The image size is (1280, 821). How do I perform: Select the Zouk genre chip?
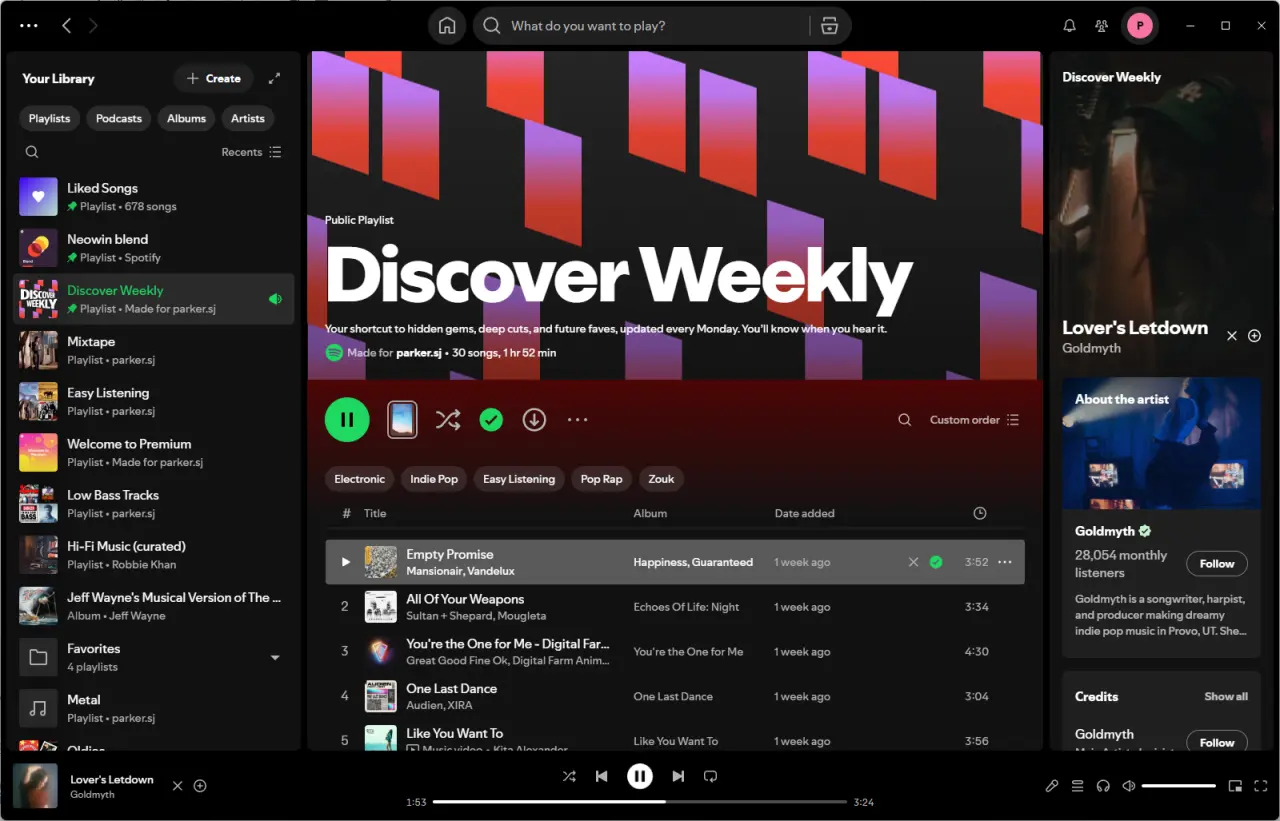point(661,479)
